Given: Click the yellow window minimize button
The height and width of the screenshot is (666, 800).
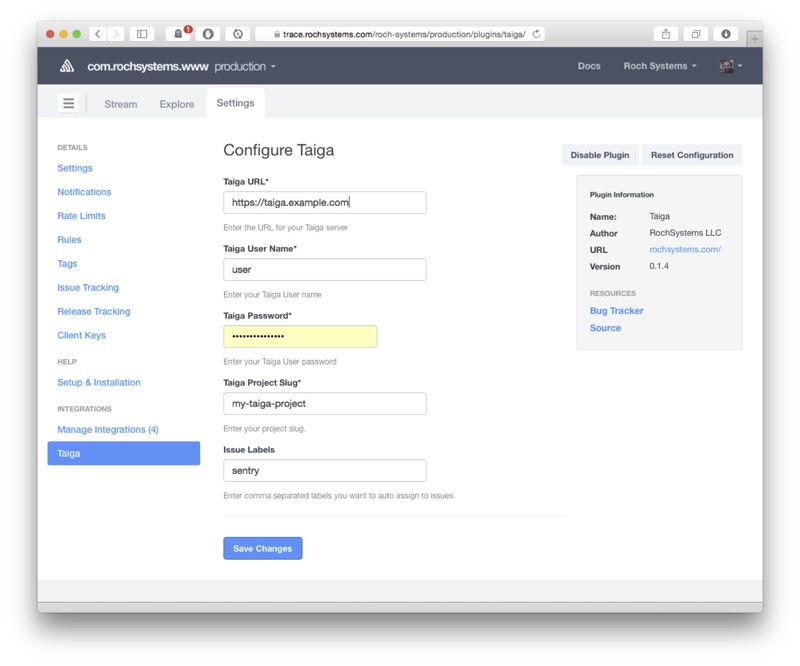Looking at the screenshot, I should pyautogui.click(x=63, y=34).
